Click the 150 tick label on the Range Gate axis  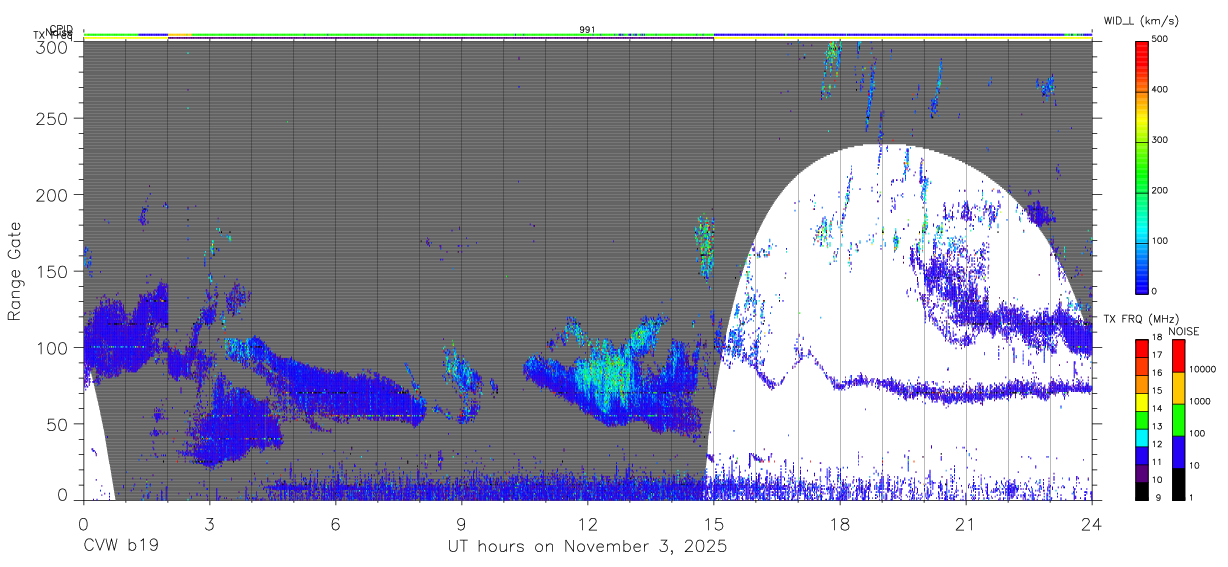54,271
